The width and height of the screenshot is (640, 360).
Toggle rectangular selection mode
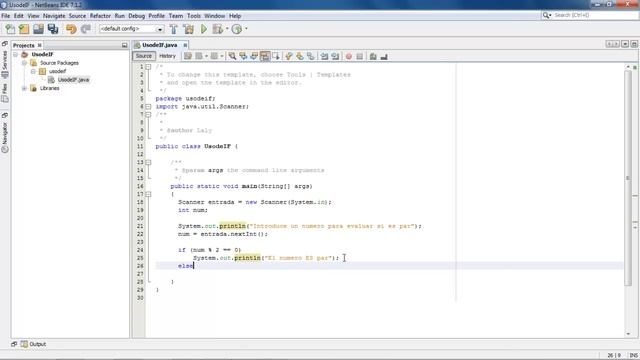276,56
